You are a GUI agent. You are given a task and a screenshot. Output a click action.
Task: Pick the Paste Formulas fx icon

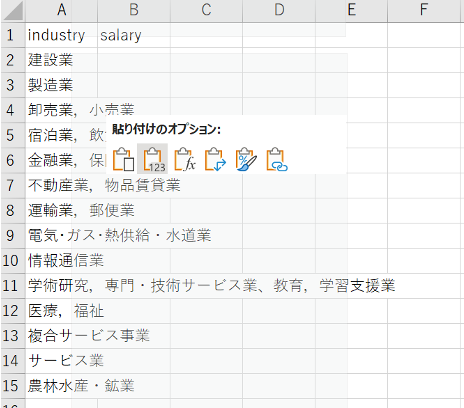(x=185, y=159)
